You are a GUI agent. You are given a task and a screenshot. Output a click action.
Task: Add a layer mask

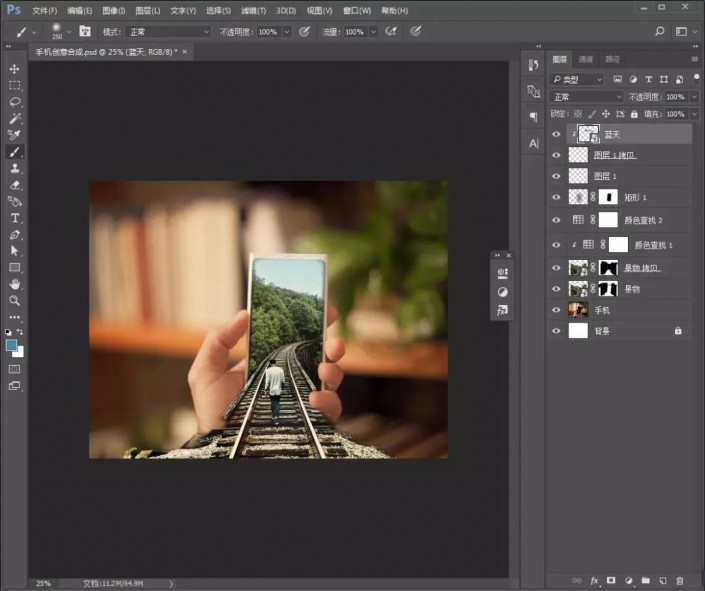coord(611,581)
